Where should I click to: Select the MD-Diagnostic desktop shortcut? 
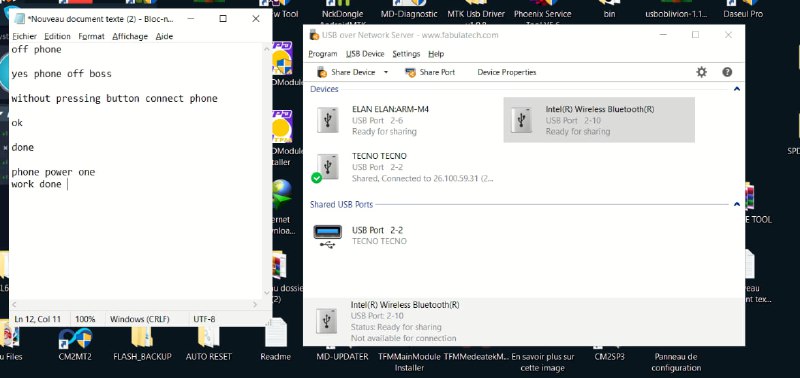[409, 10]
